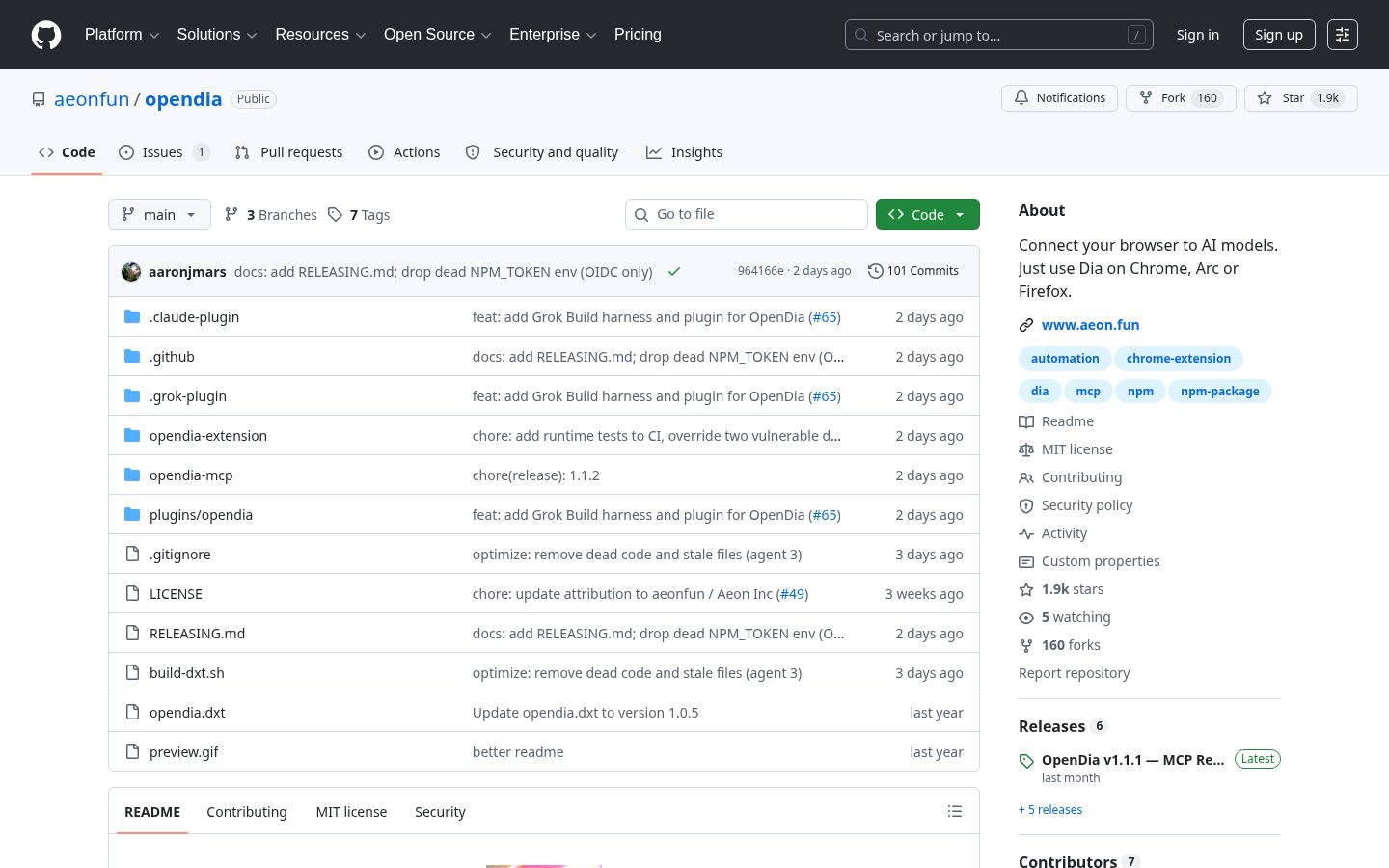This screenshot has width=1389, height=868.
Task: Click the .gitignore file icon
Action: (x=132, y=555)
